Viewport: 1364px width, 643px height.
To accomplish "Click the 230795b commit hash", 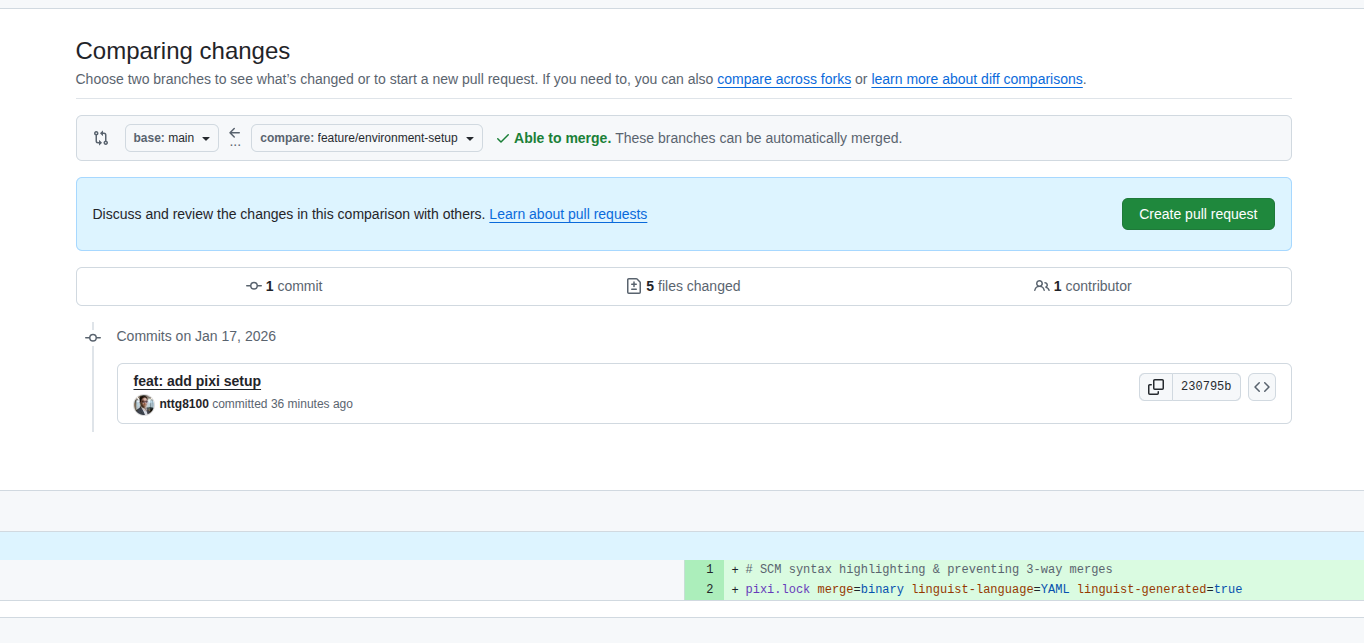I will click(1205, 386).
